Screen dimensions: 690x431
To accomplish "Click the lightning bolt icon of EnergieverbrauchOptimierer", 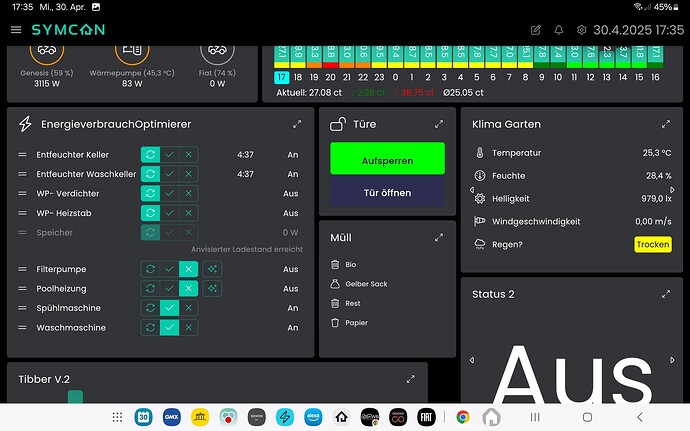I will point(25,124).
